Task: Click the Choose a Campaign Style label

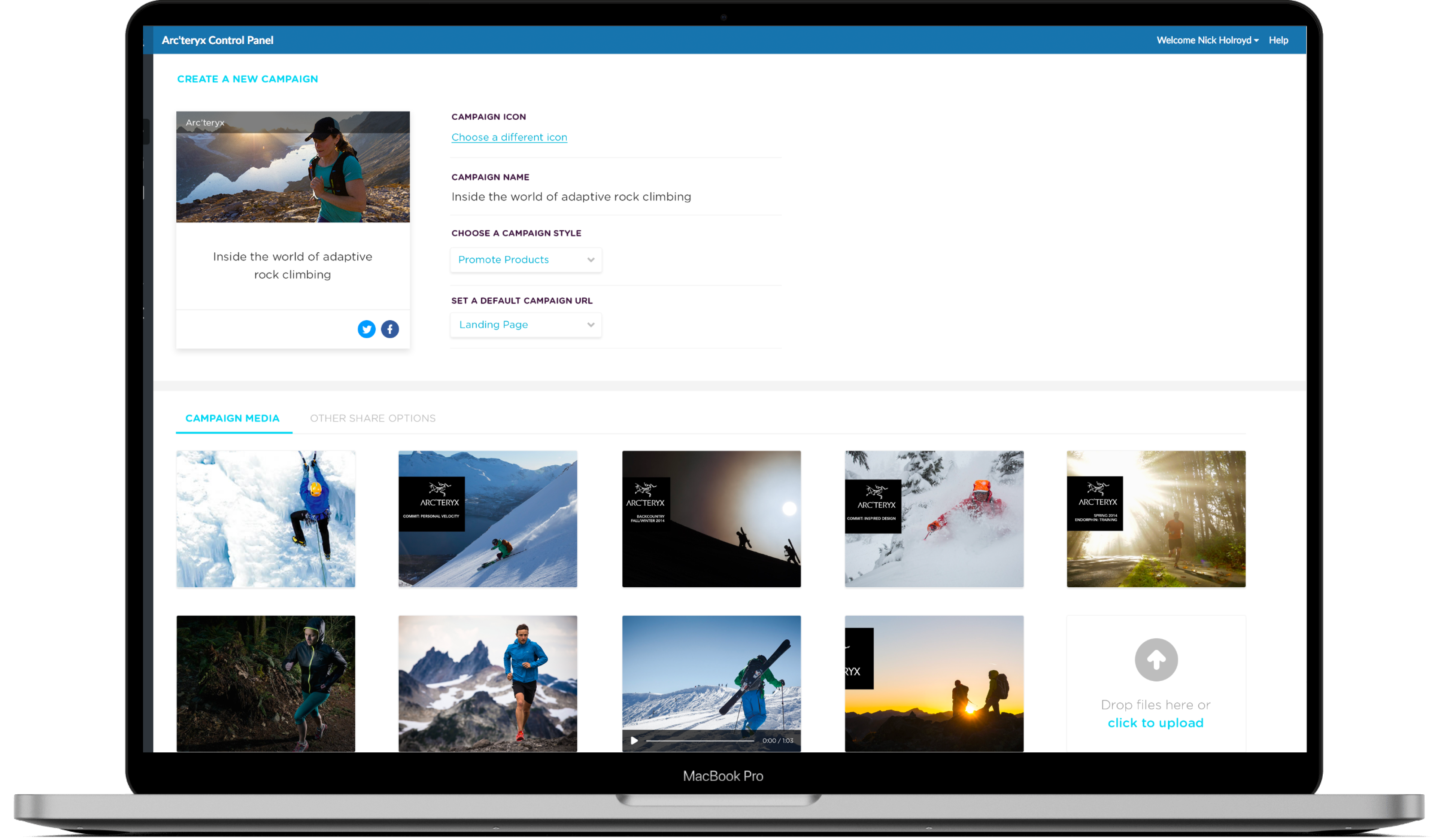Action: tap(516, 233)
